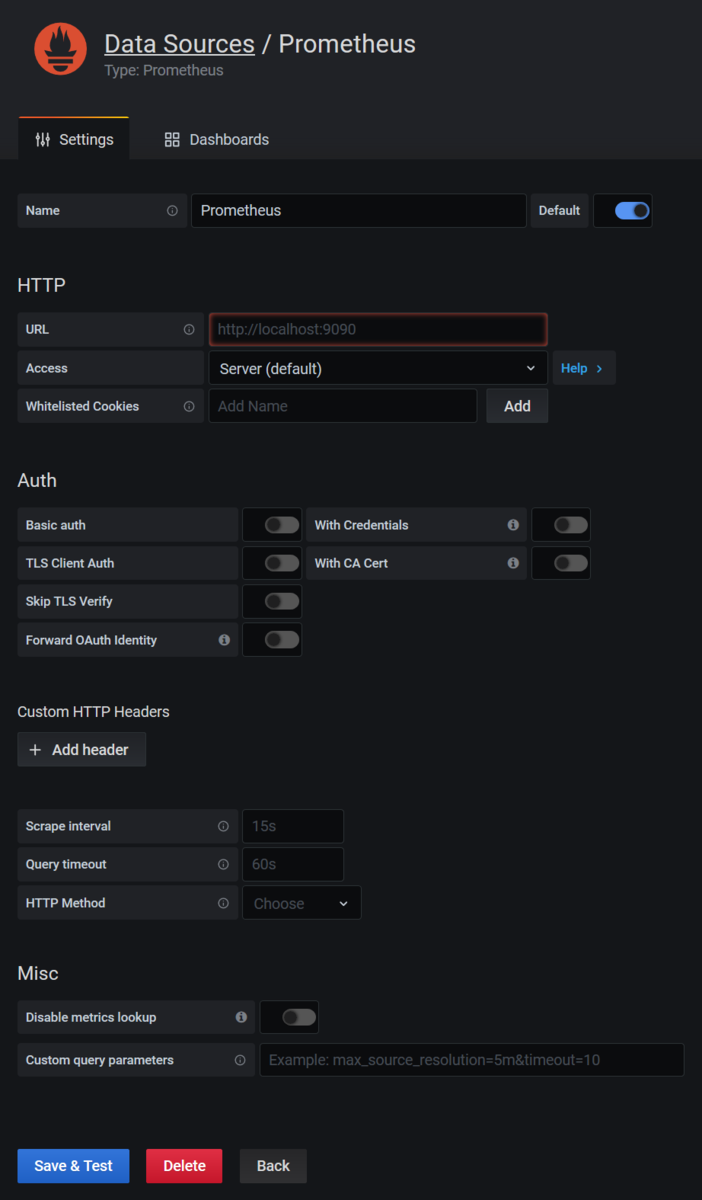Click info icon for Disable metrics lookup
Viewport: 702px width, 1200px height.
click(241, 1017)
